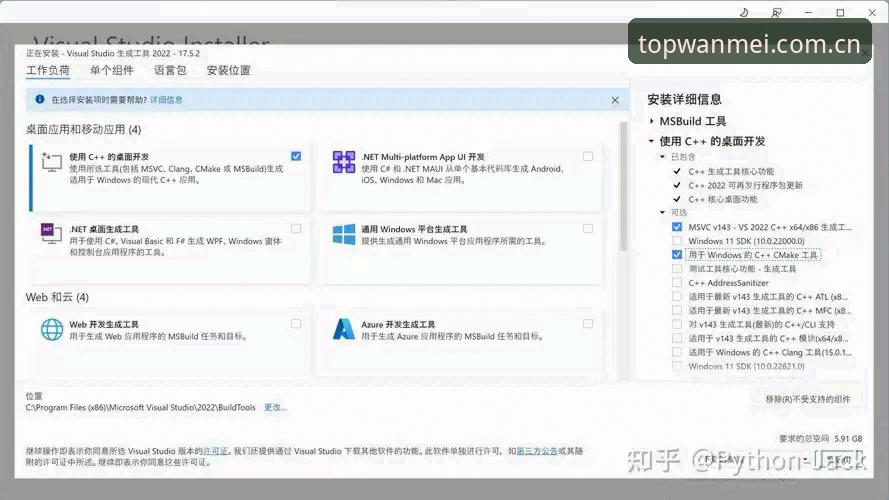Image resolution: width=889 pixels, height=500 pixels.
Task: Check the .NET Multi-platform App UI 开发 workload
Action: 588,156
